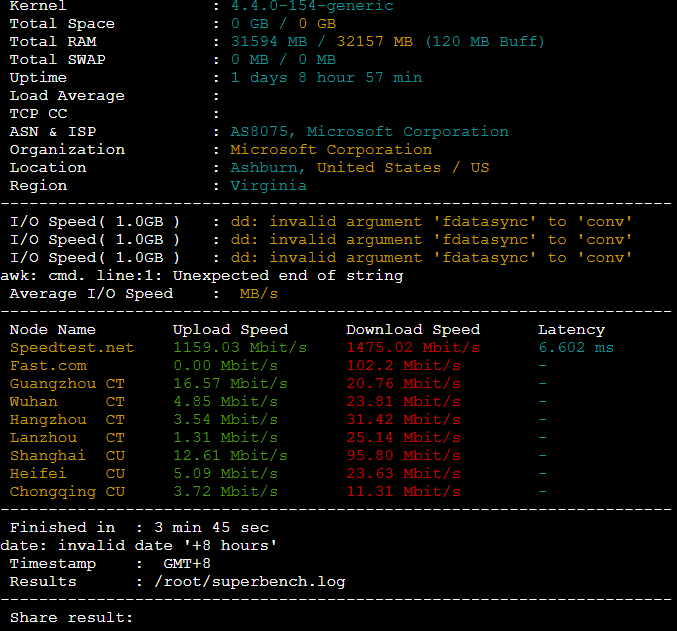
Task: Click Wuhan download '23.81 Mbit/s'
Action: (x=404, y=402)
